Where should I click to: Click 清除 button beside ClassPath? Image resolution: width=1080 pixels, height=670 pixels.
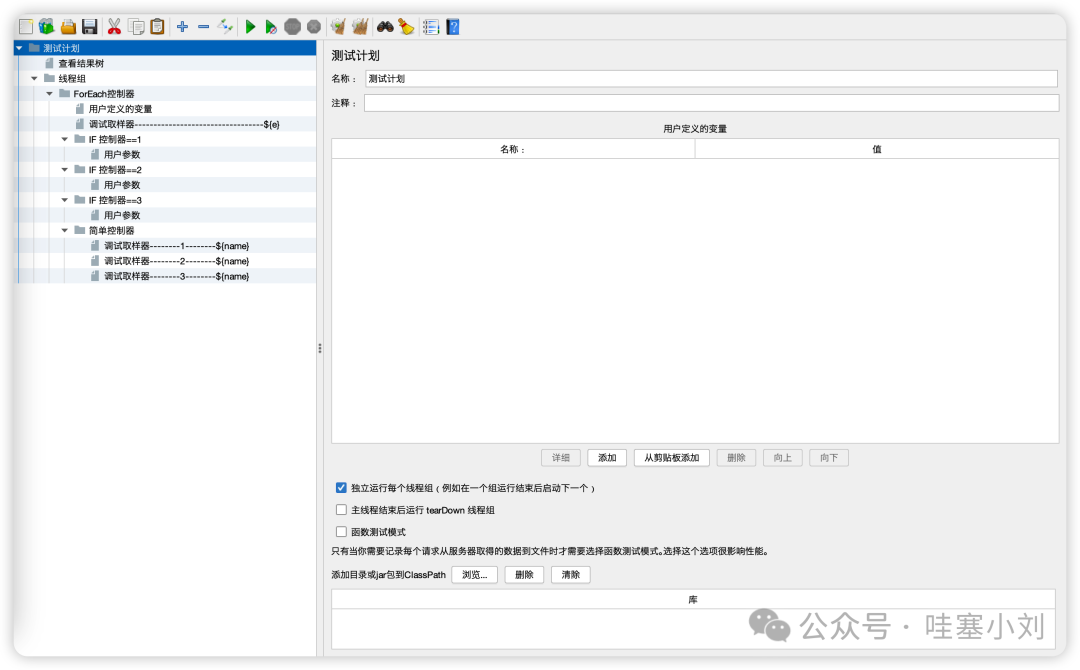click(570, 575)
